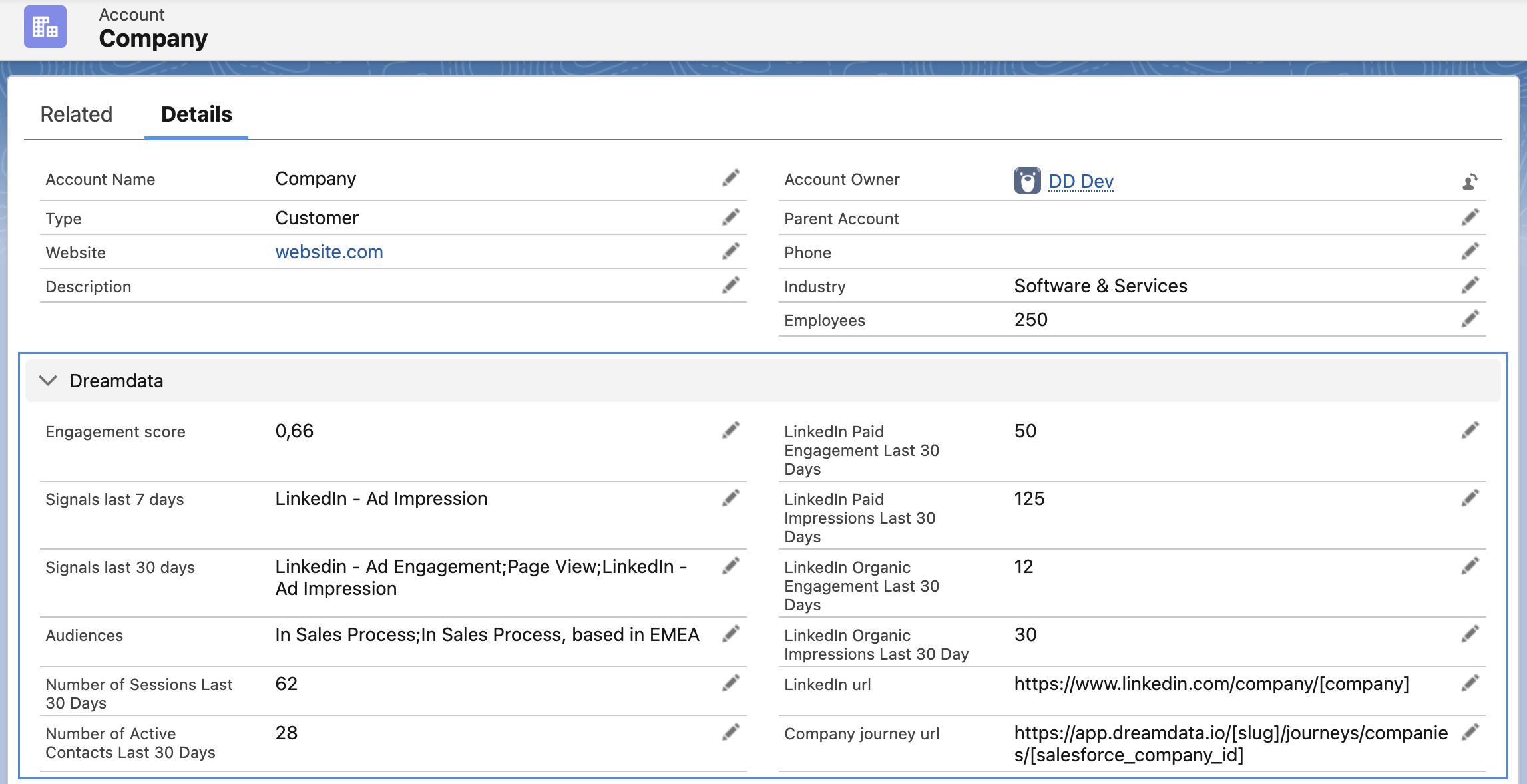This screenshot has height=784, width=1527.
Task: Edit Engagement score pencil icon
Action: point(730,431)
